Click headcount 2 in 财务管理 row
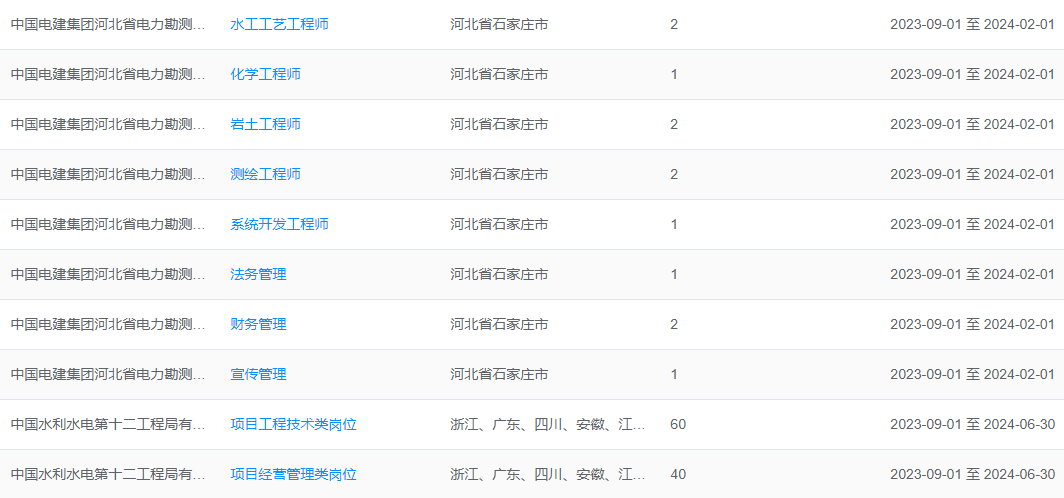Screen dimensions: 1064x498 coord(674,324)
